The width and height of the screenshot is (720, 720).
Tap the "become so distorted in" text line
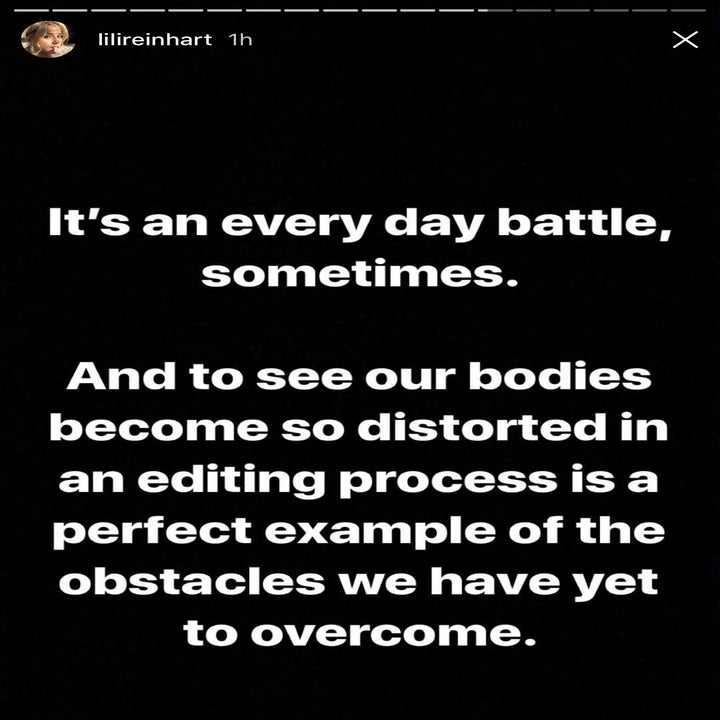[359, 427]
